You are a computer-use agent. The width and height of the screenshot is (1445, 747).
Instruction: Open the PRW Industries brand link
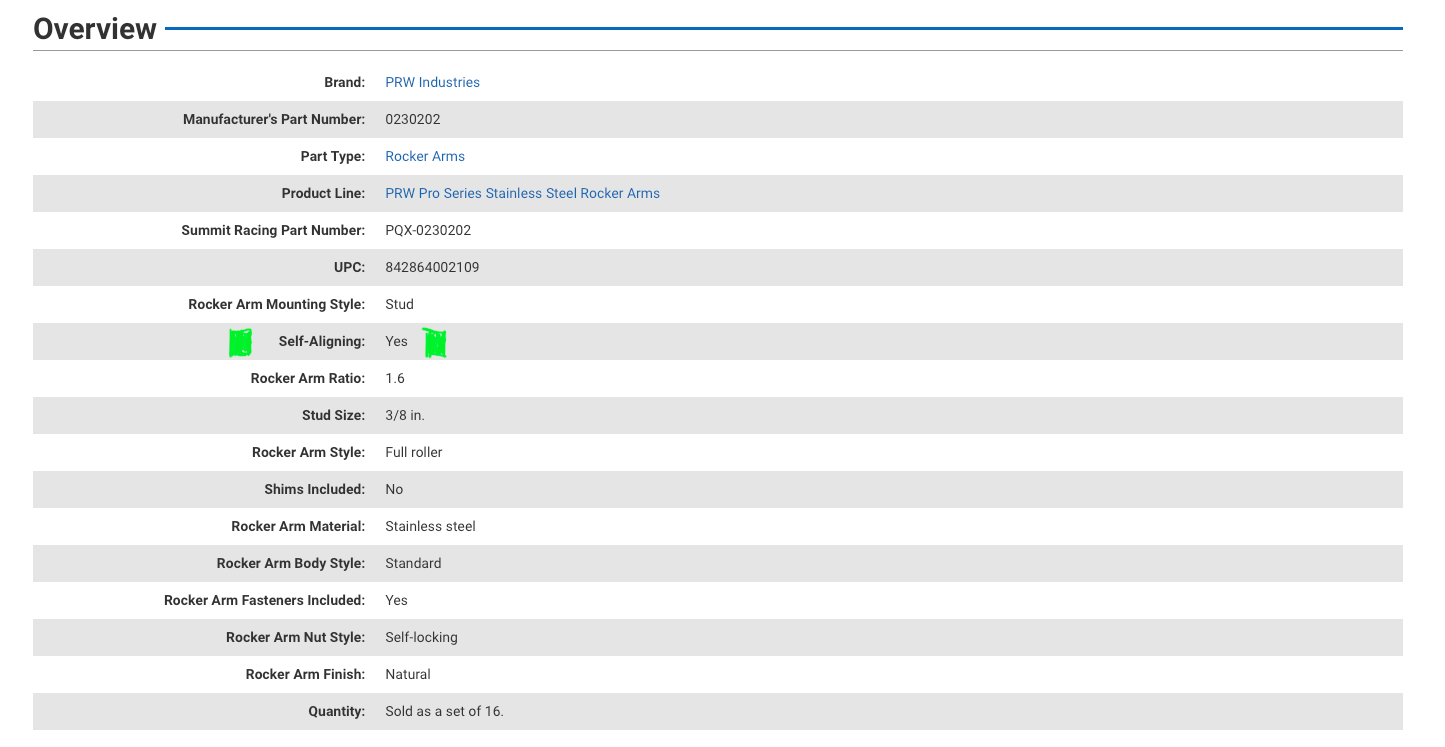(x=432, y=82)
